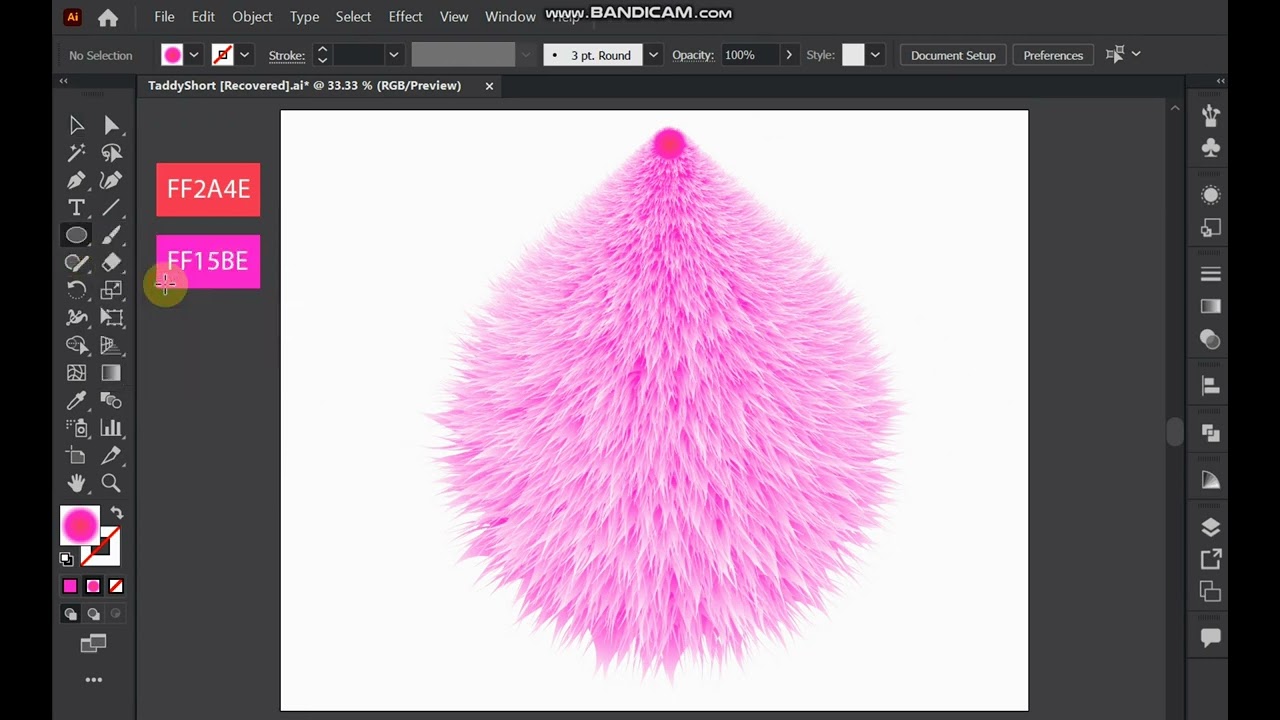Open the Layers panel icon
This screenshot has width=1280, height=720.
pos(1211,527)
